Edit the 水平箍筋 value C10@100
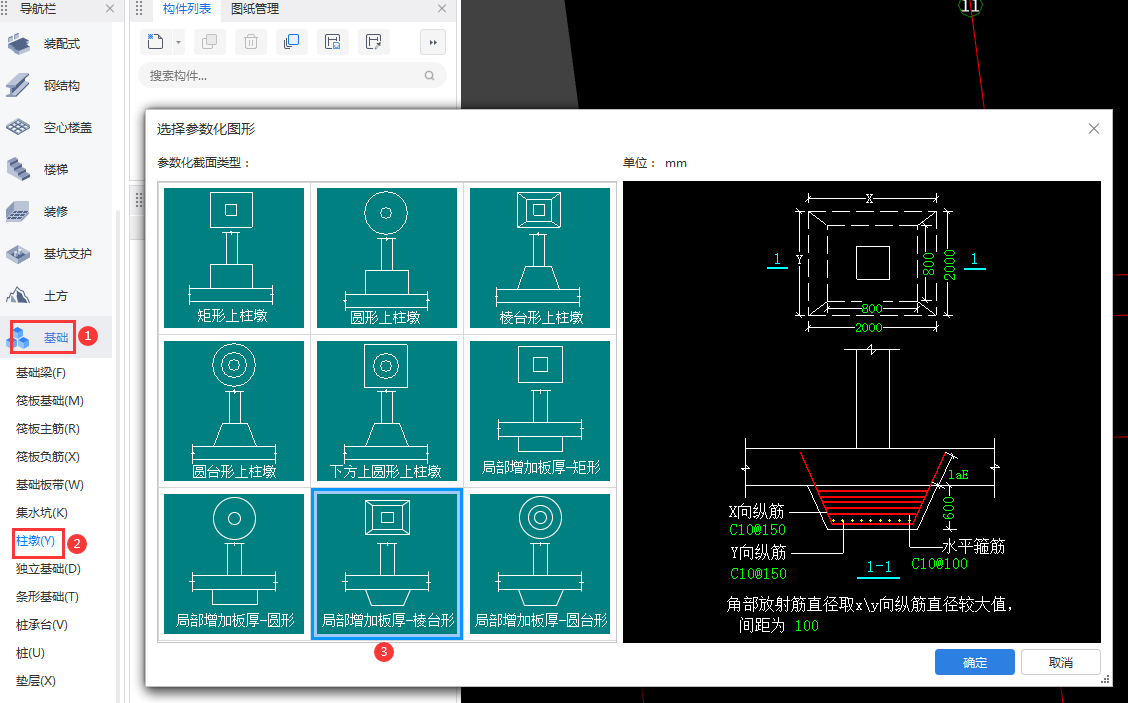 940,564
